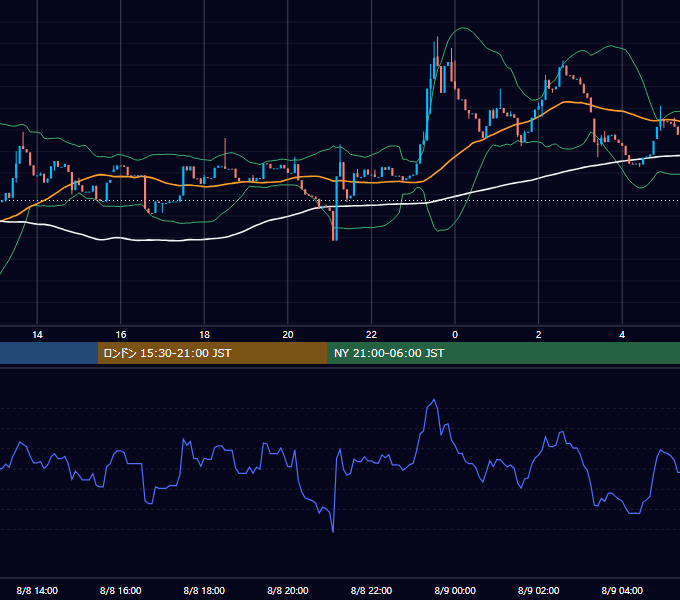Click the 8/8 20:00 oscillator time label
The image size is (680, 600).
click(288, 590)
